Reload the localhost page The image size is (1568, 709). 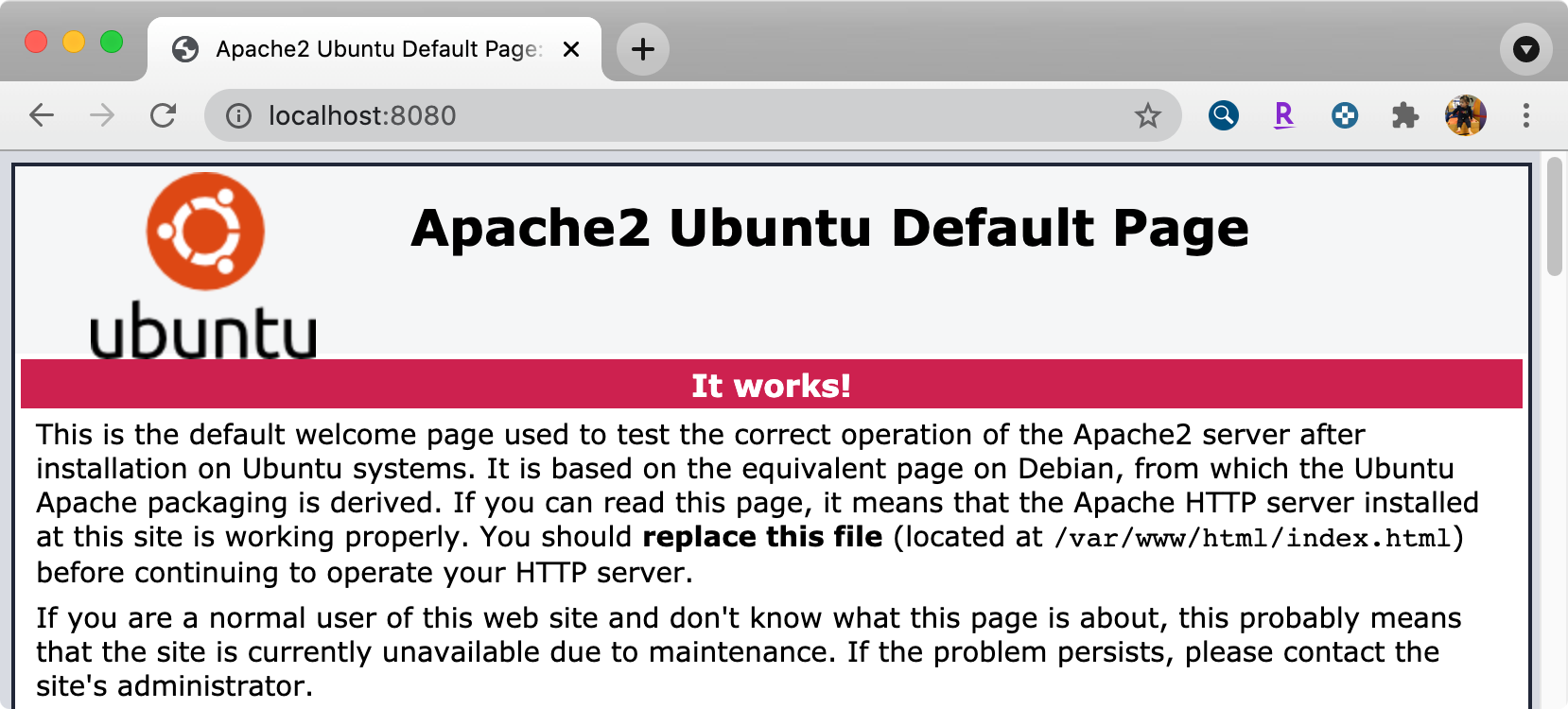pyautogui.click(x=164, y=115)
